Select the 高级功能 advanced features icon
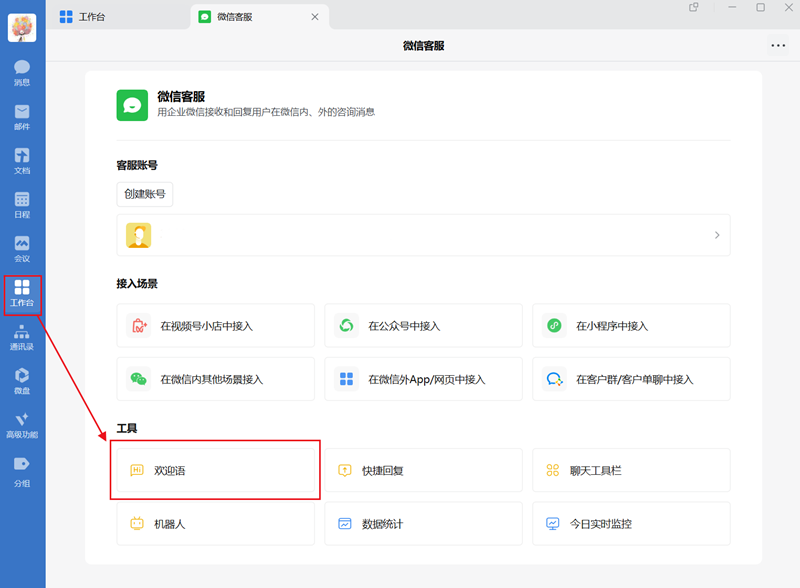 coord(22,426)
